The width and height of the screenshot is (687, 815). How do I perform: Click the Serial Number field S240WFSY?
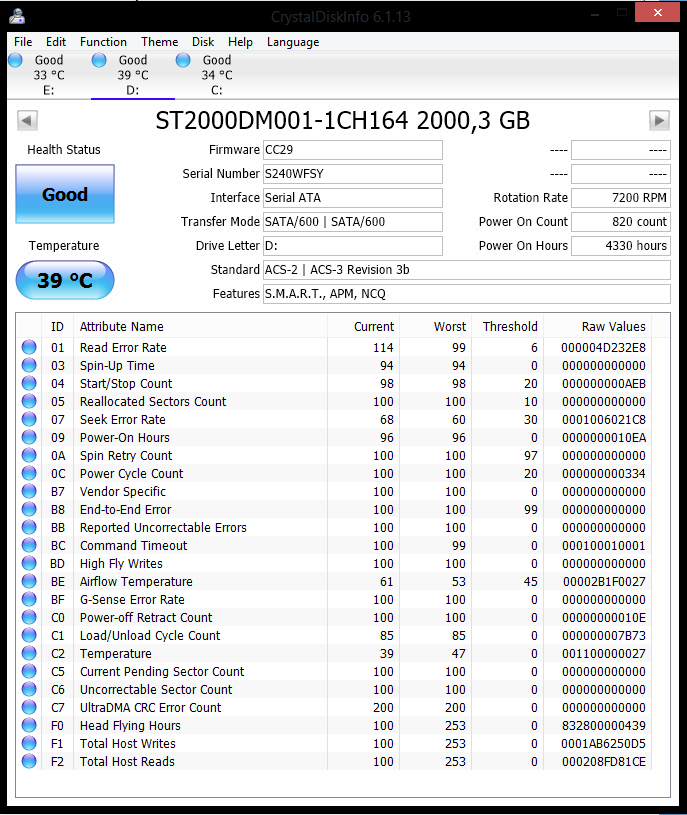click(353, 174)
